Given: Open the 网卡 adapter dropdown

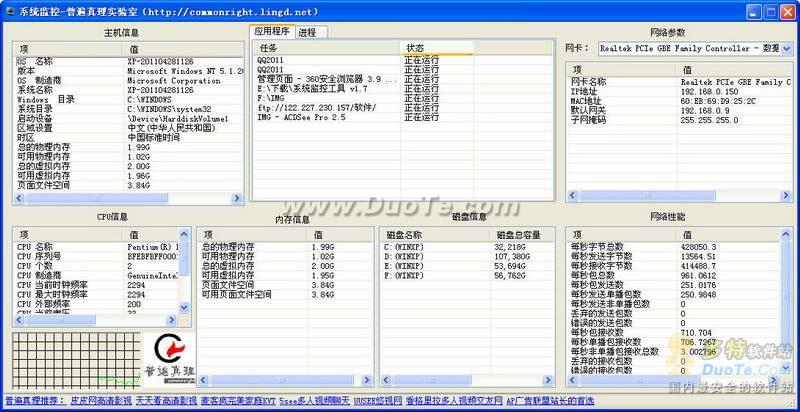Looking at the screenshot, I should click(x=786, y=48).
